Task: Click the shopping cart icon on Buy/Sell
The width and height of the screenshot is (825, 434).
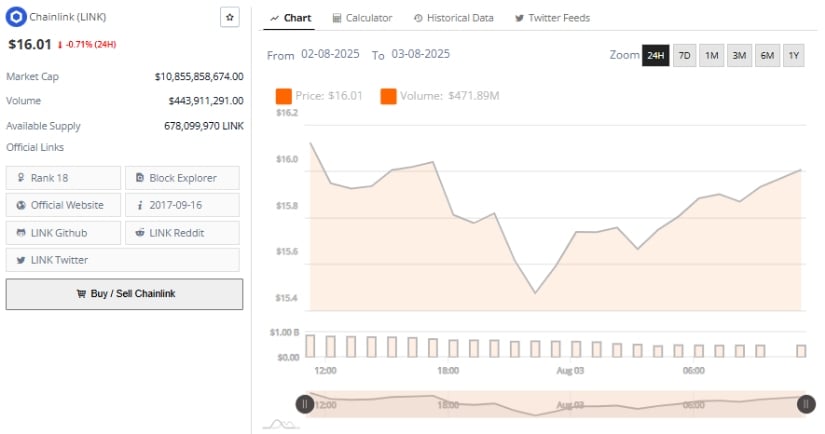Action: (x=81, y=294)
